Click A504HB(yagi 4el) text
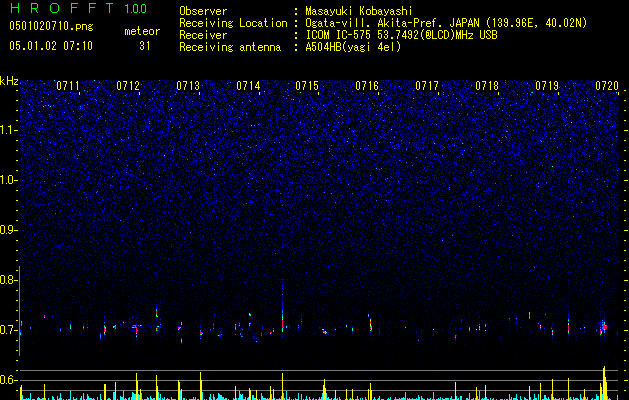Screen dimensions: 629x400 click(353, 47)
